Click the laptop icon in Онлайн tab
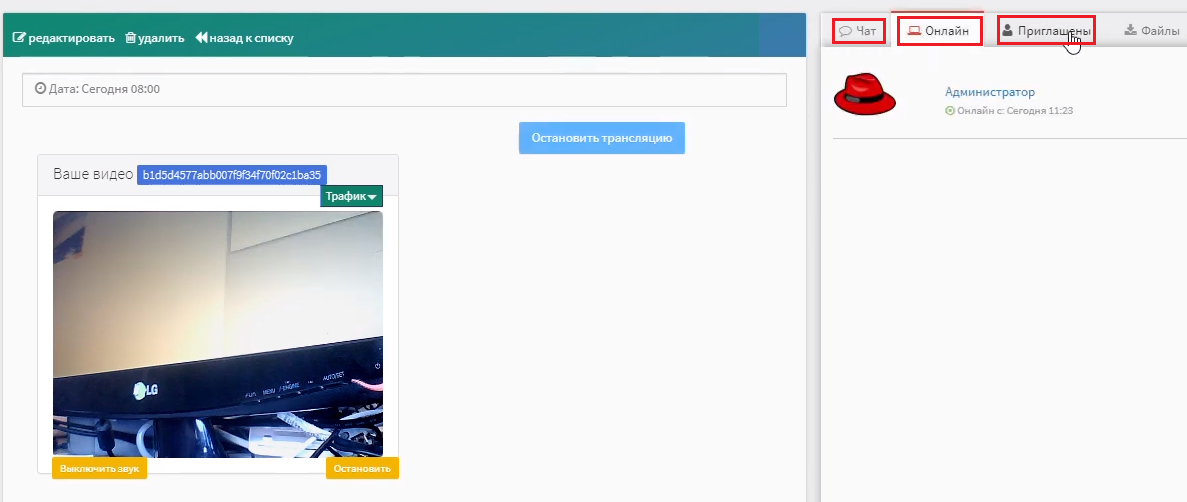Viewport: 1187px width, 502px height. 914,31
